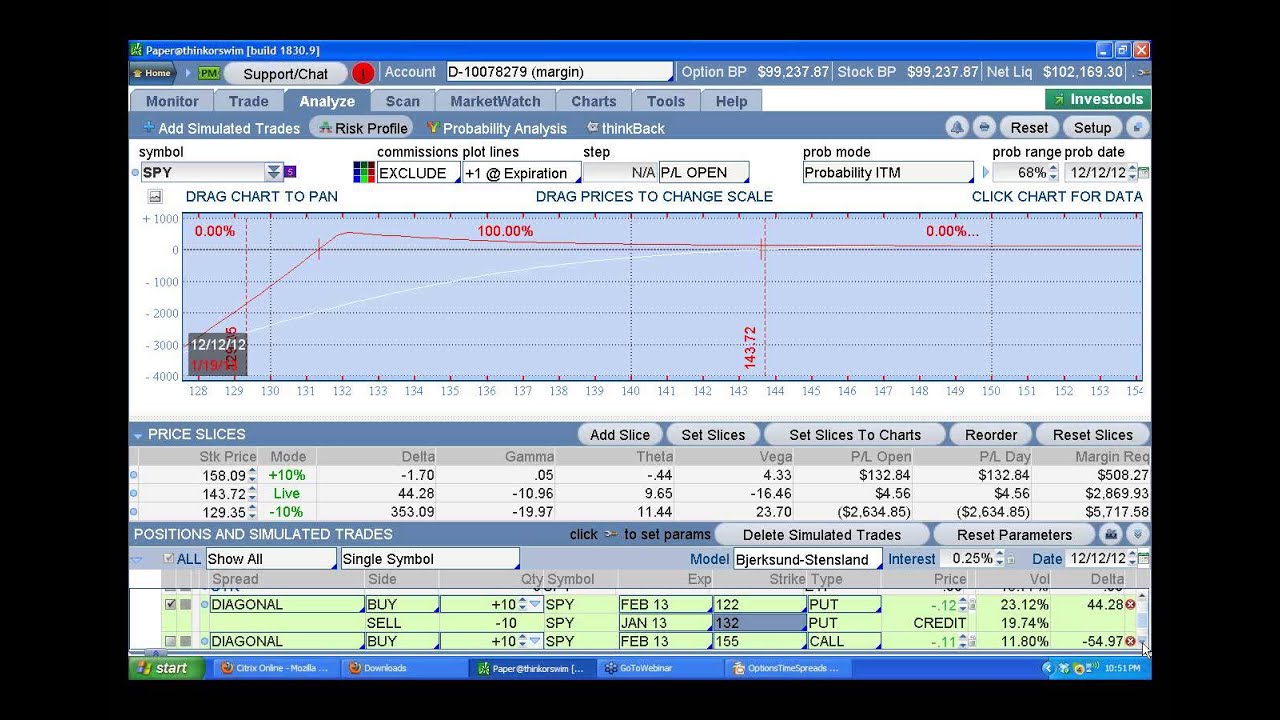Screen dimensions: 1280x720
Task: Click the chart settings icon left of DRAG CHART TO PAN
Action: [155, 197]
